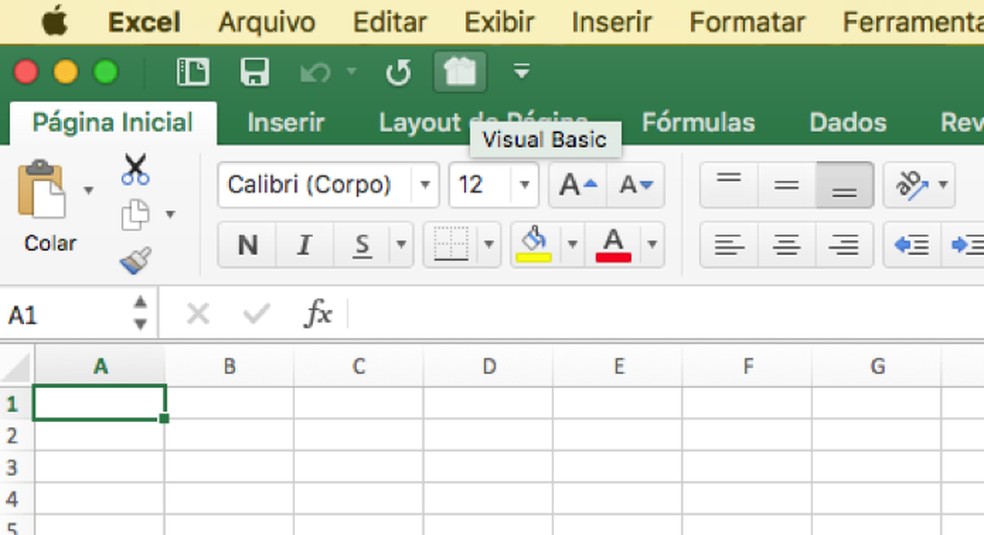The width and height of the screenshot is (984, 535).
Task: Click the Cut scissors icon
Action: (x=135, y=170)
